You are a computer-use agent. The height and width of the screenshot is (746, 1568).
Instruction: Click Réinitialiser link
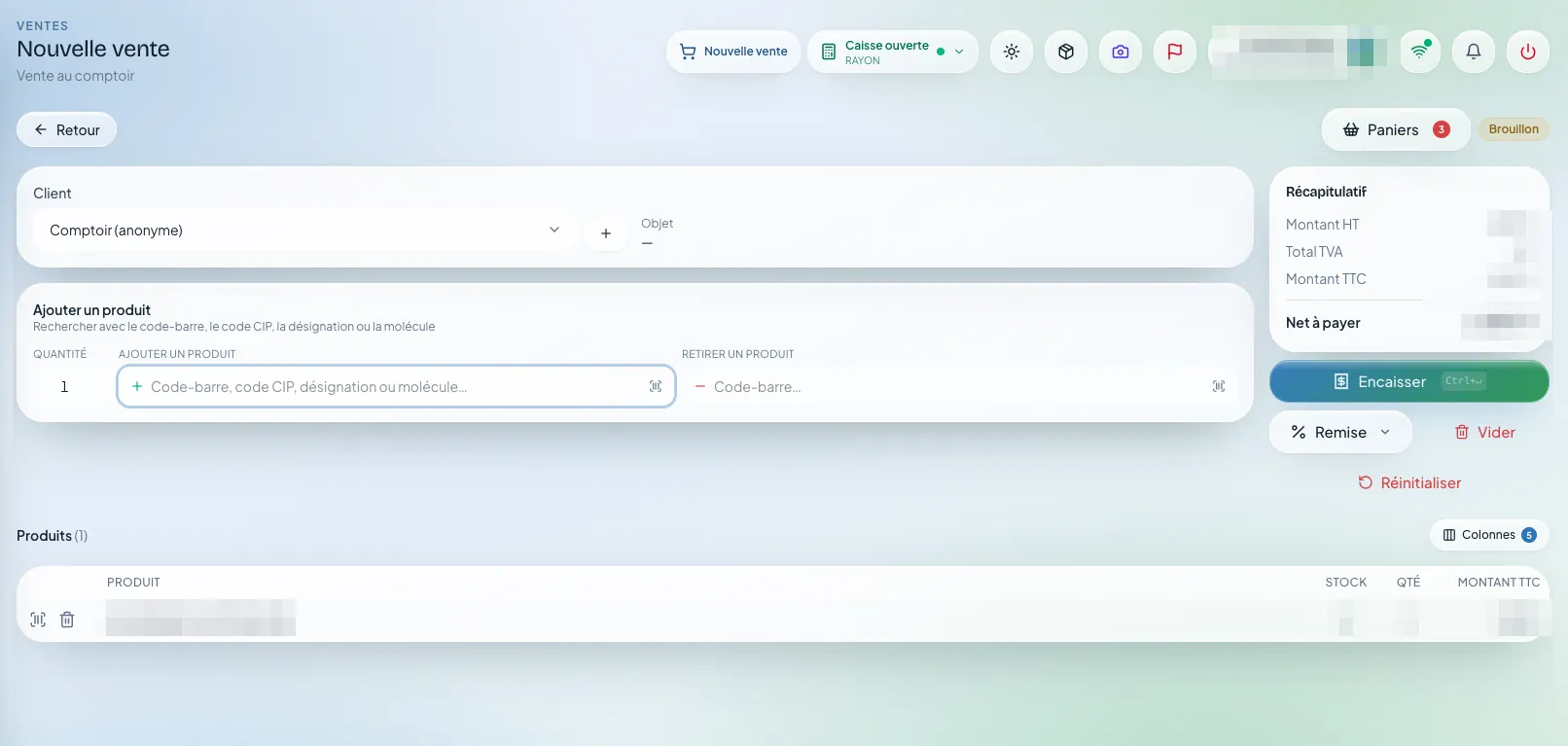tap(1409, 483)
